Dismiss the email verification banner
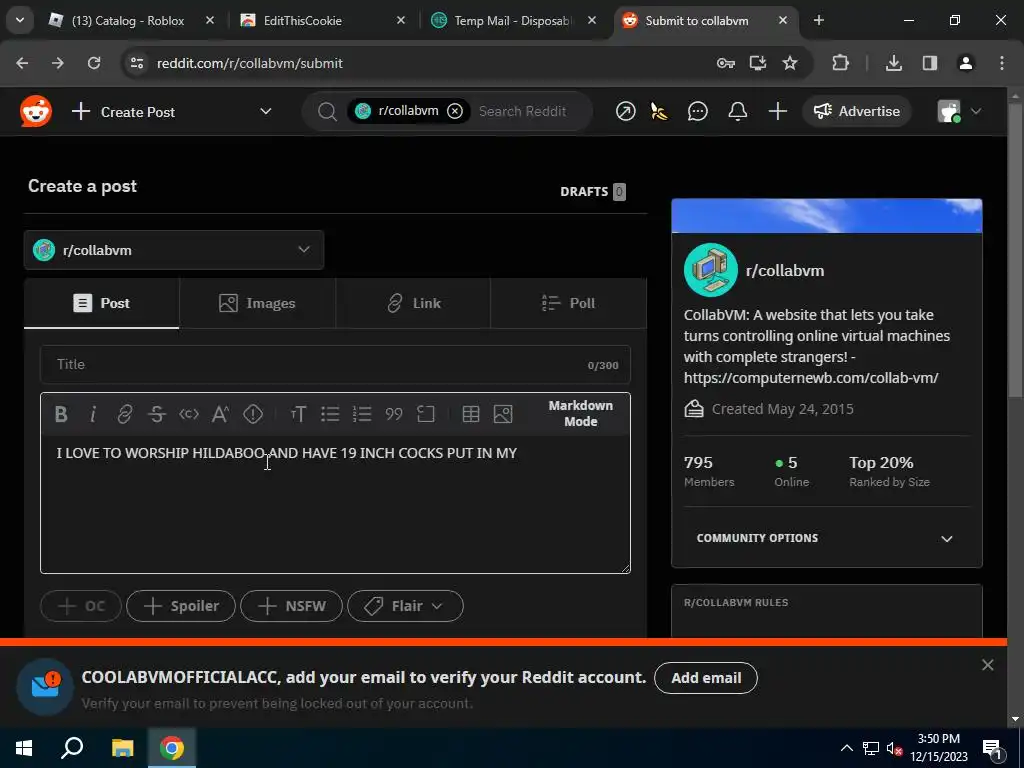This screenshot has width=1024, height=768. pos(987,665)
